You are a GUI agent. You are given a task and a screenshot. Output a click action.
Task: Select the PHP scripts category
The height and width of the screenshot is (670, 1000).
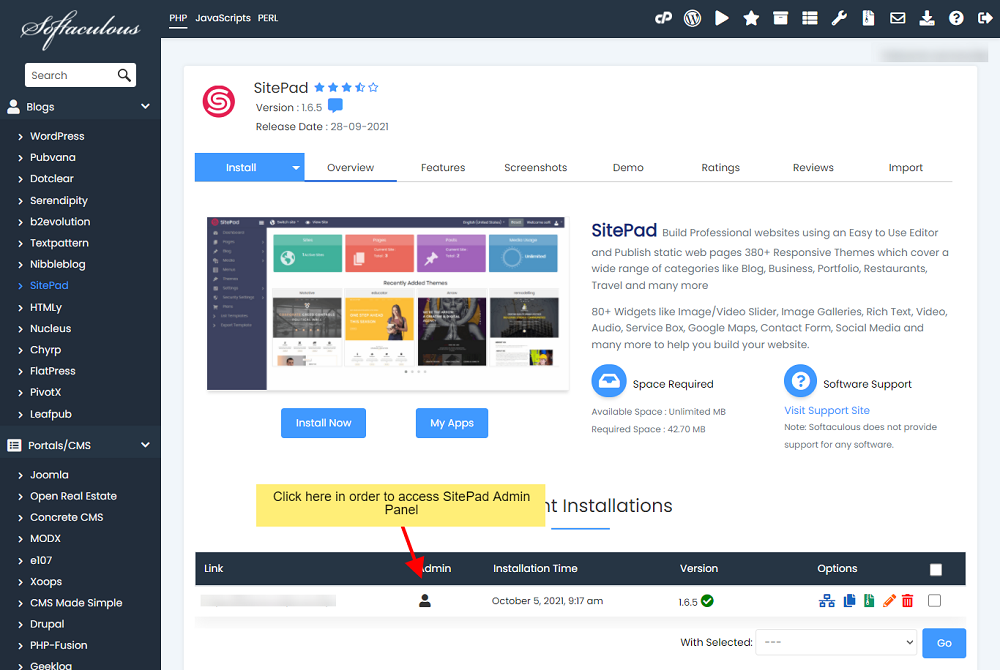coord(178,18)
